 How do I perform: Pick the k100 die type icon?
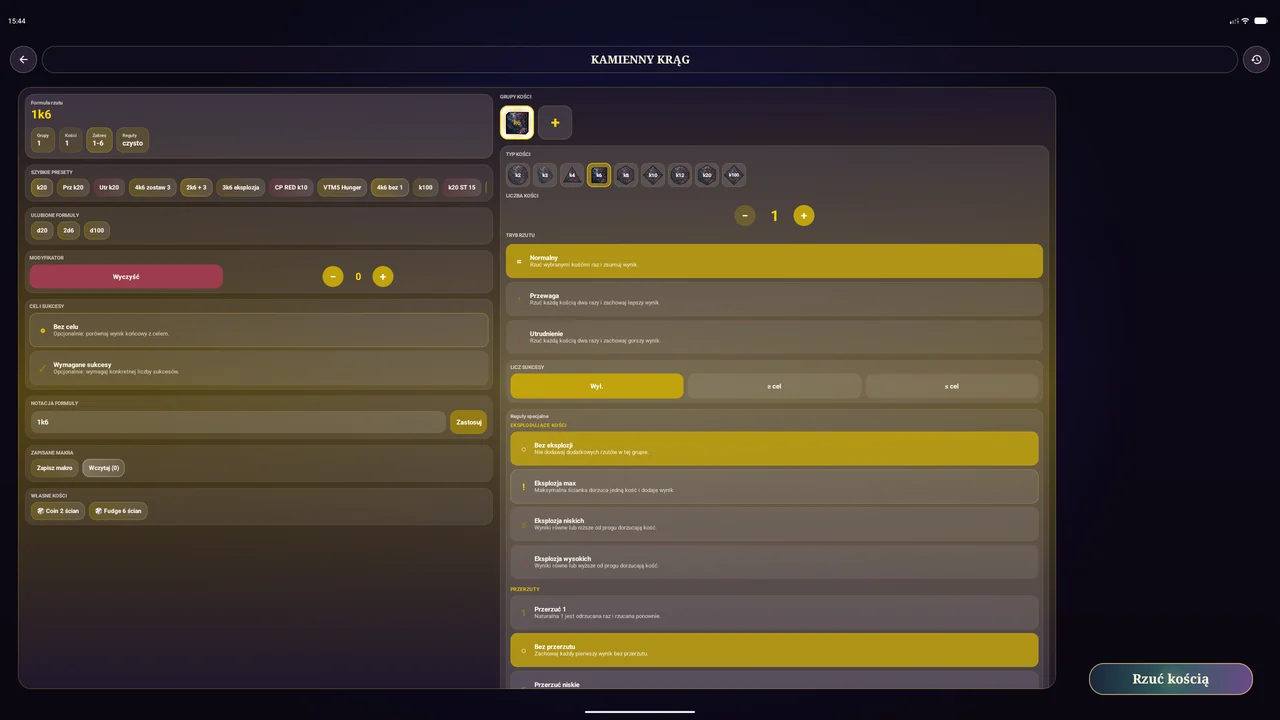[734, 175]
